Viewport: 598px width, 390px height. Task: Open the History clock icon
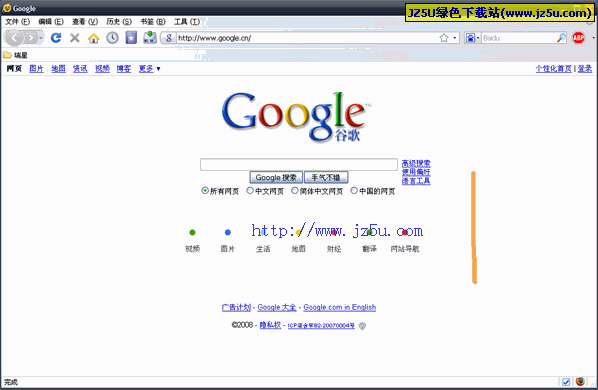(x=112, y=38)
